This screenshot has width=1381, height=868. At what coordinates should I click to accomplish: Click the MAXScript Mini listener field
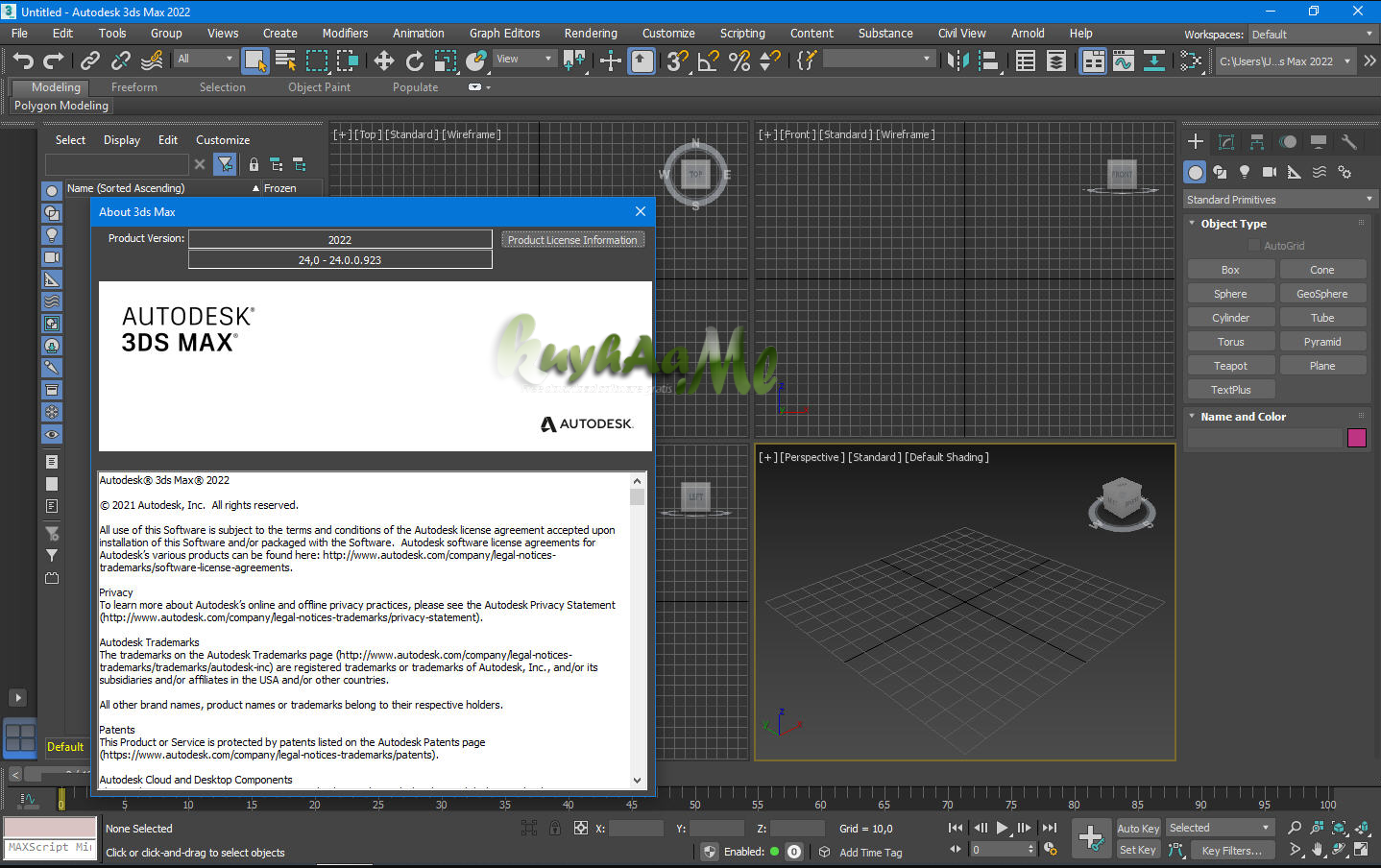click(x=50, y=848)
